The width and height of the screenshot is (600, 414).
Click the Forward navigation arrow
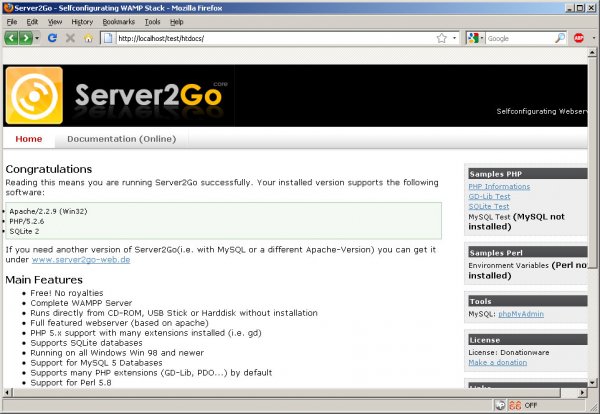tap(26, 38)
